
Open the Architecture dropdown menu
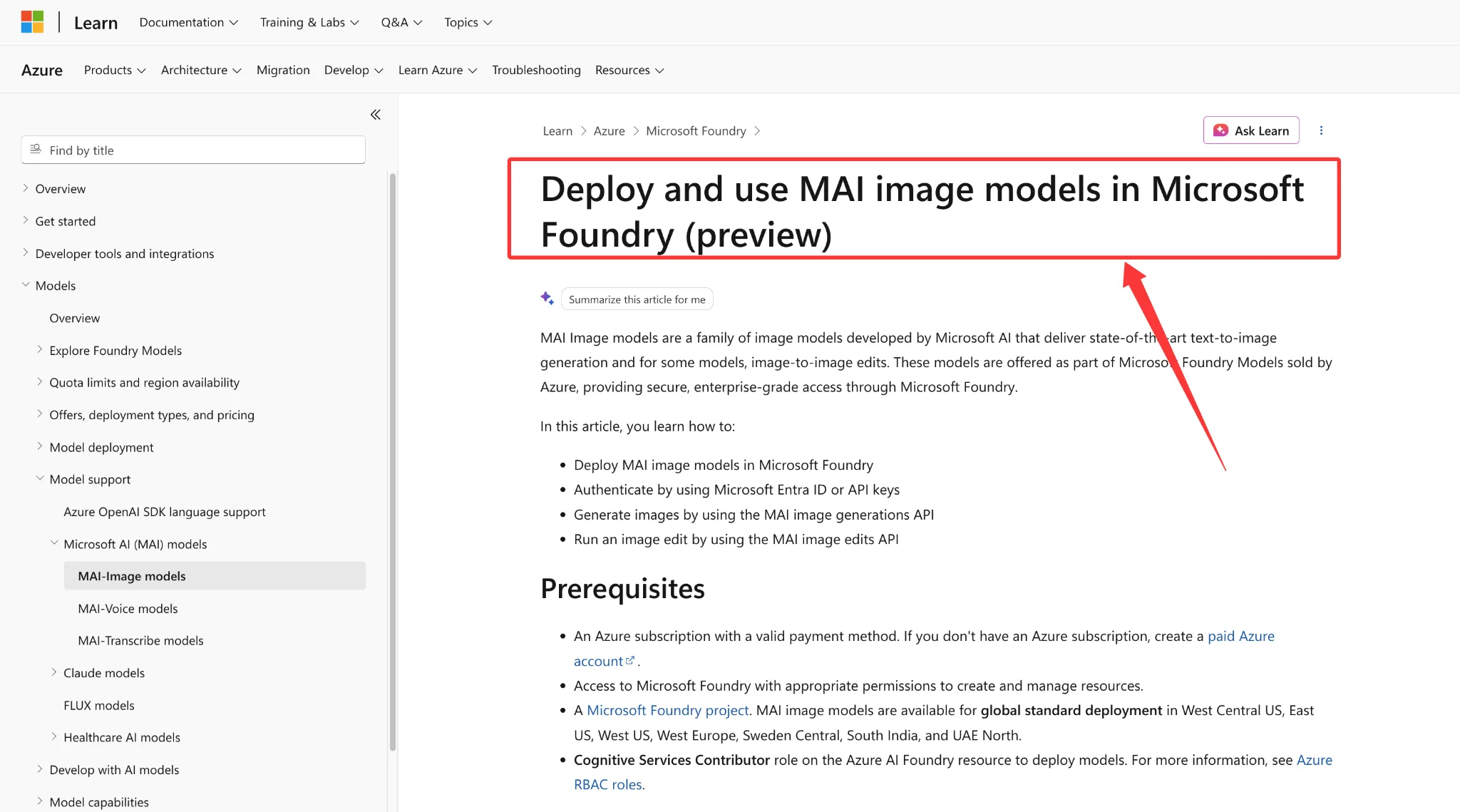click(x=201, y=70)
